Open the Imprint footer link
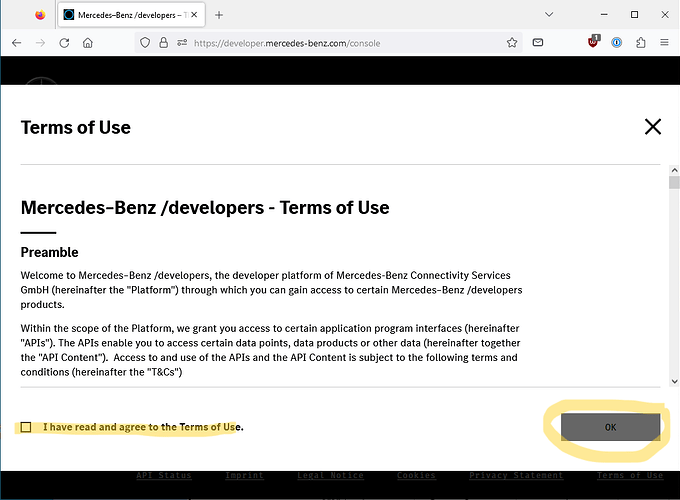680x500 pixels. [x=244, y=475]
